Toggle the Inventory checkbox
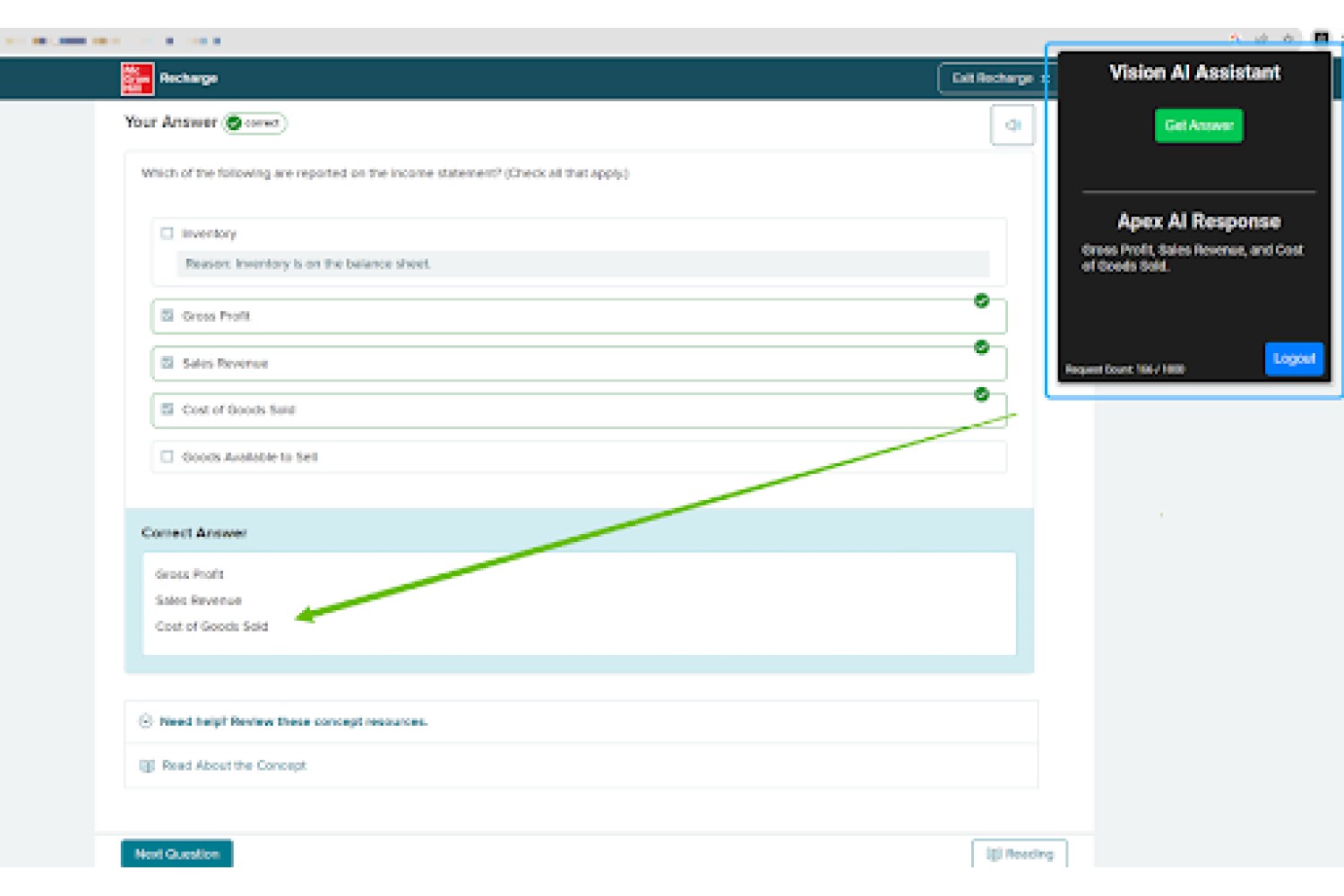Viewport: 1344px width, 896px height. 167,234
